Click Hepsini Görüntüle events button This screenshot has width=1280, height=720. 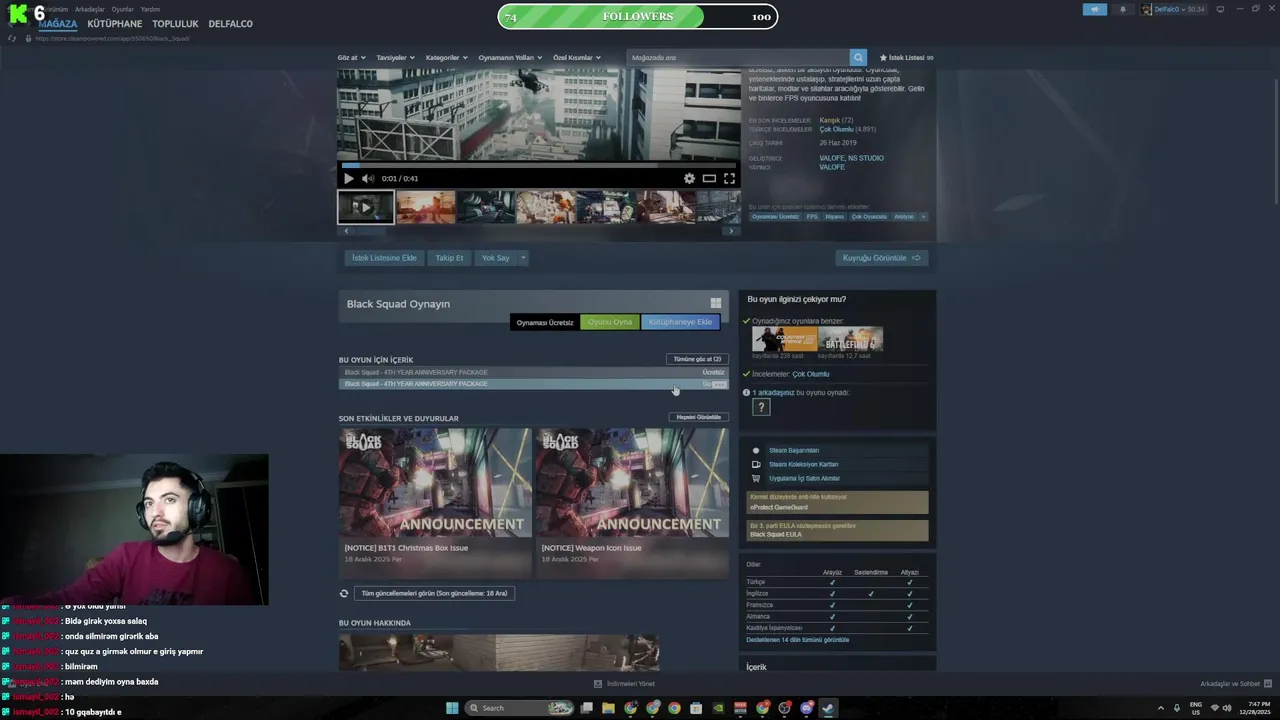698,417
